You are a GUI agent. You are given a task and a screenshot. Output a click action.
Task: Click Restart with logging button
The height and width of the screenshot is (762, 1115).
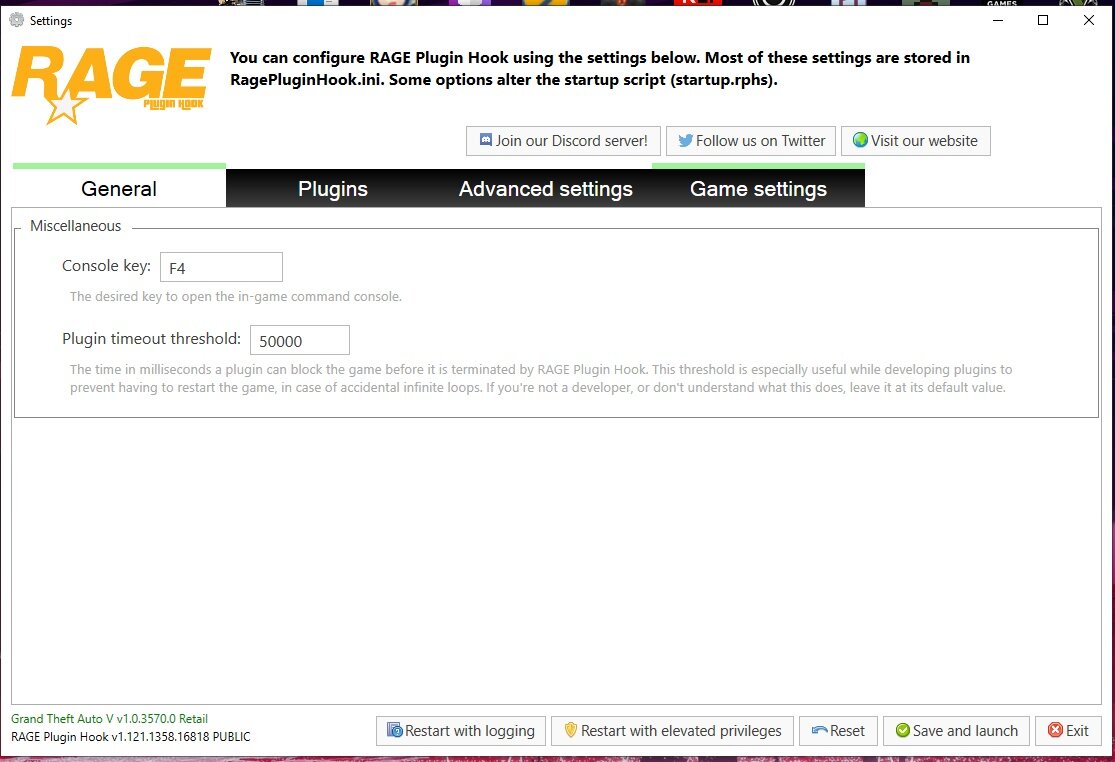(461, 731)
